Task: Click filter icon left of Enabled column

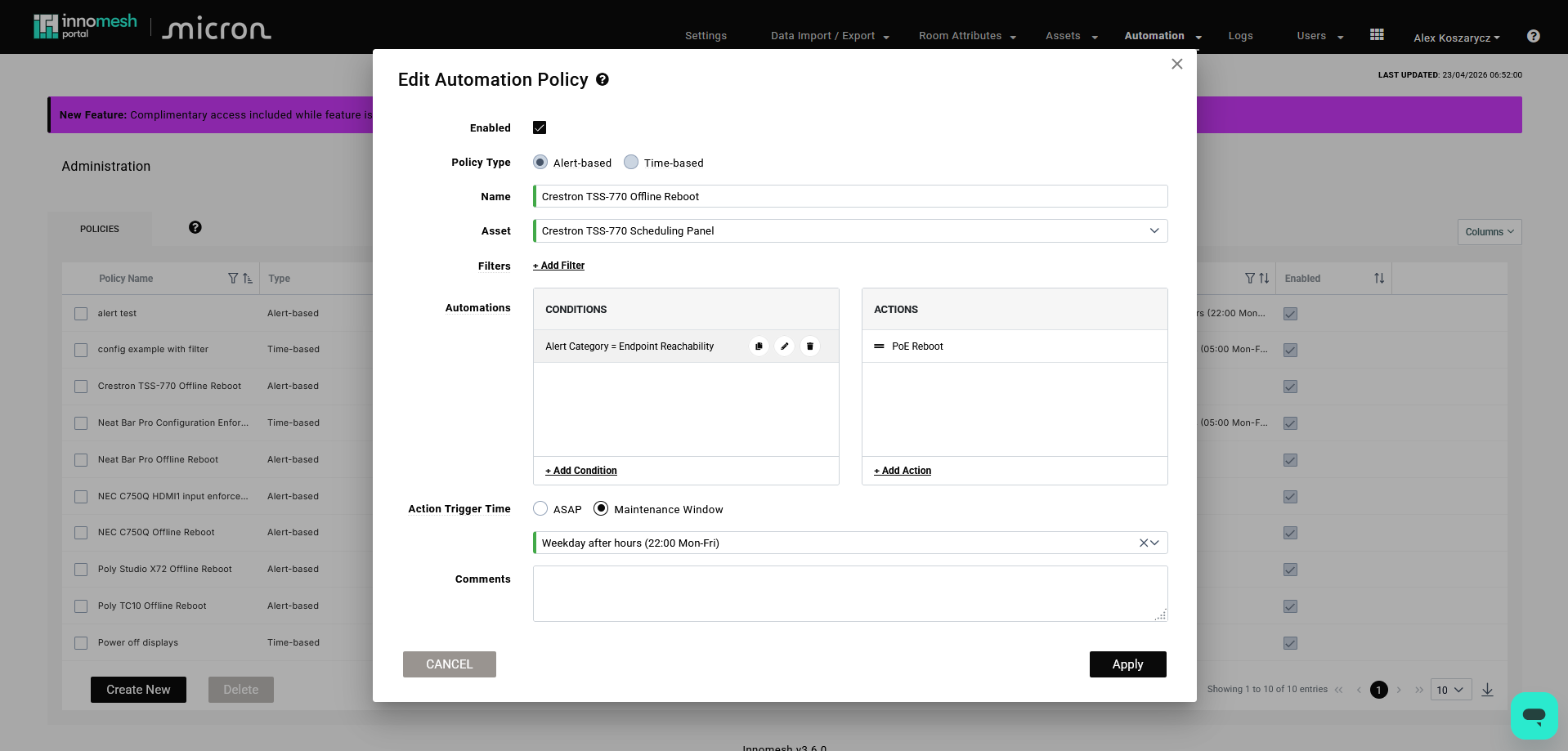Action: pos(1250,279)
